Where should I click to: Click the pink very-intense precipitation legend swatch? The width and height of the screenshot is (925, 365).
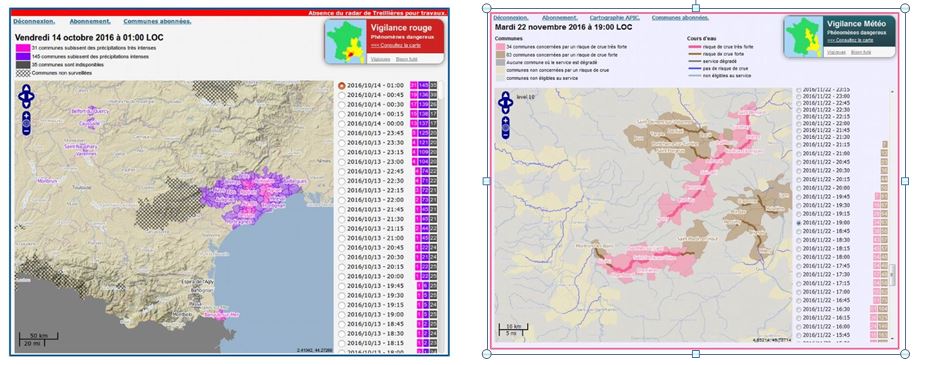[x=22, y=49]
